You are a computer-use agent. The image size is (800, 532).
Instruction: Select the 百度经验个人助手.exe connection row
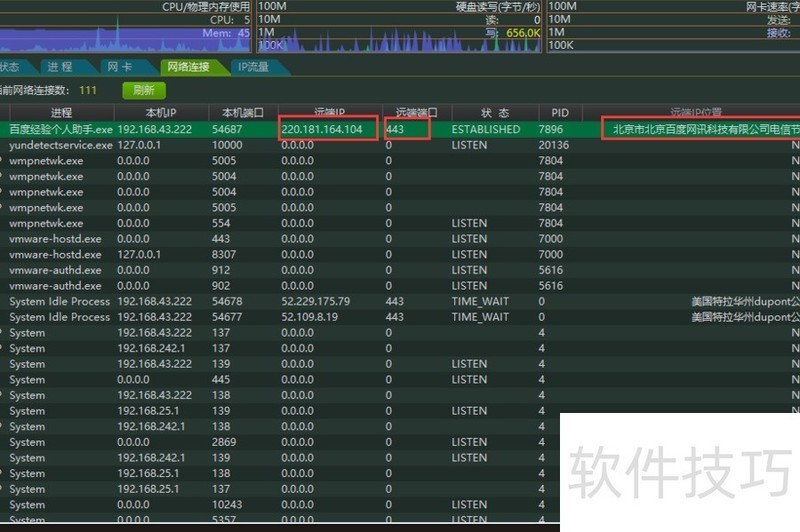click(x=400, y=129)
